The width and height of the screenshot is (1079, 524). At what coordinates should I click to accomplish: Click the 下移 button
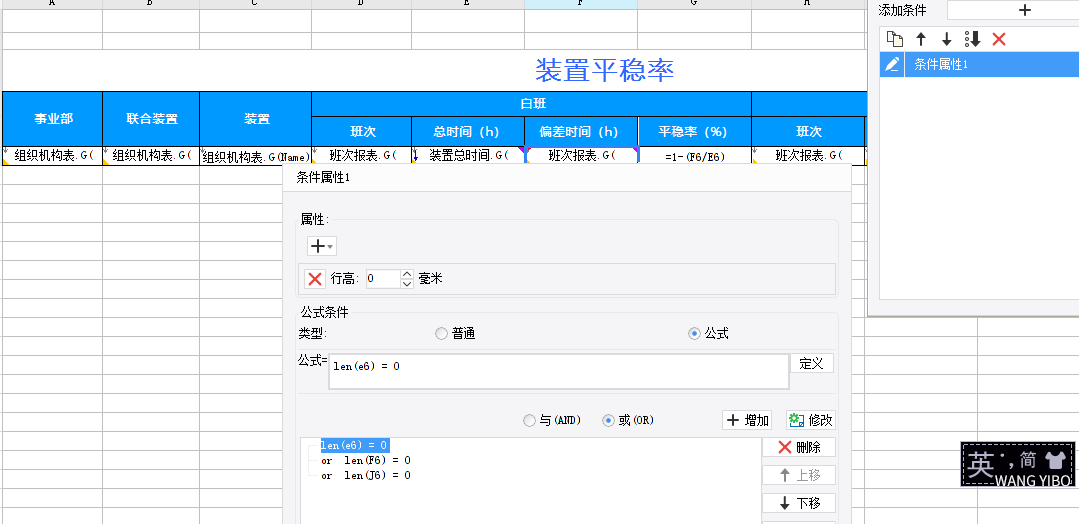[x=799, y=503]
